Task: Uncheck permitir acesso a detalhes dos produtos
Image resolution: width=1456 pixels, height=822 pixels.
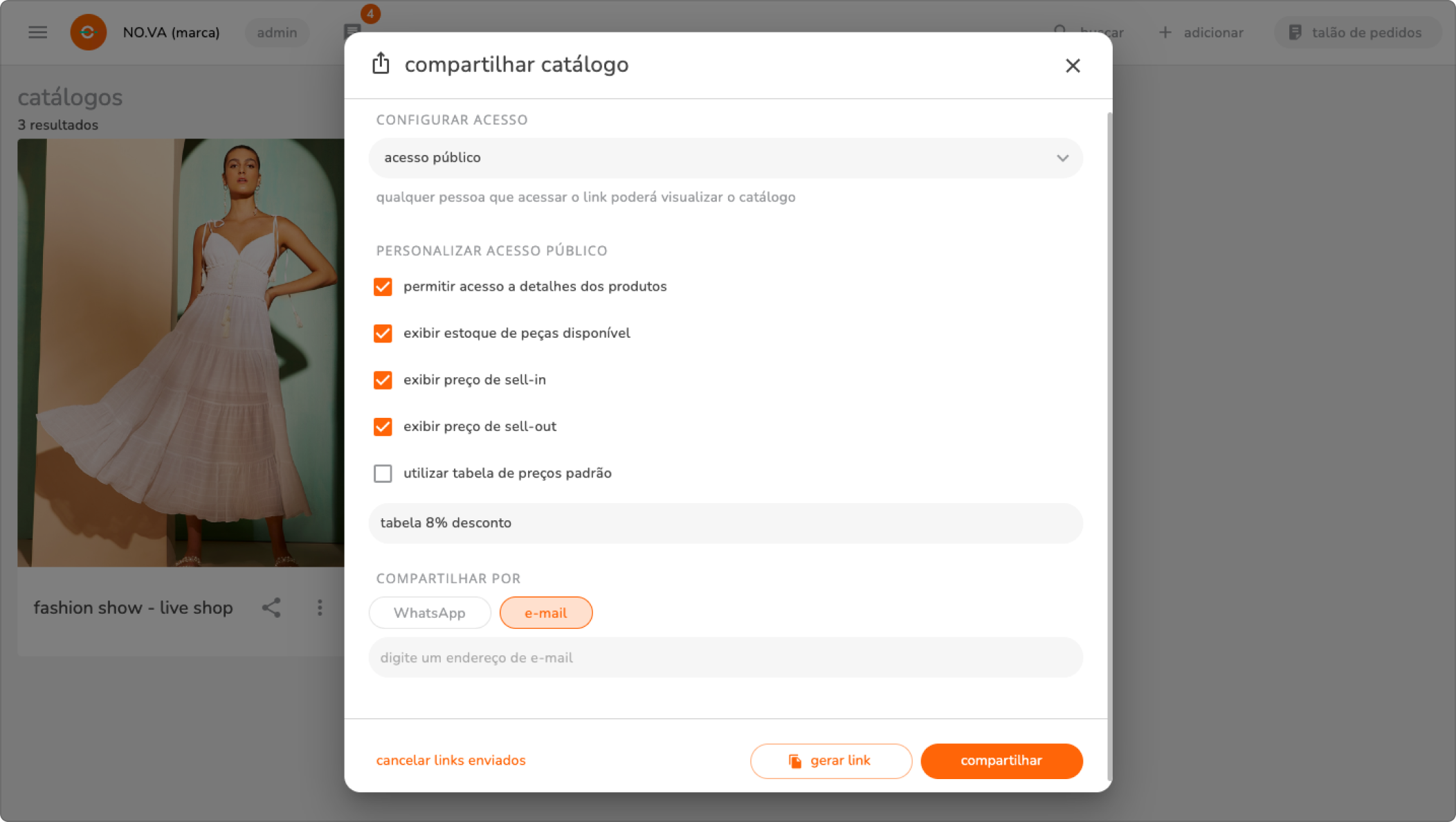Action: coord(383,286)
